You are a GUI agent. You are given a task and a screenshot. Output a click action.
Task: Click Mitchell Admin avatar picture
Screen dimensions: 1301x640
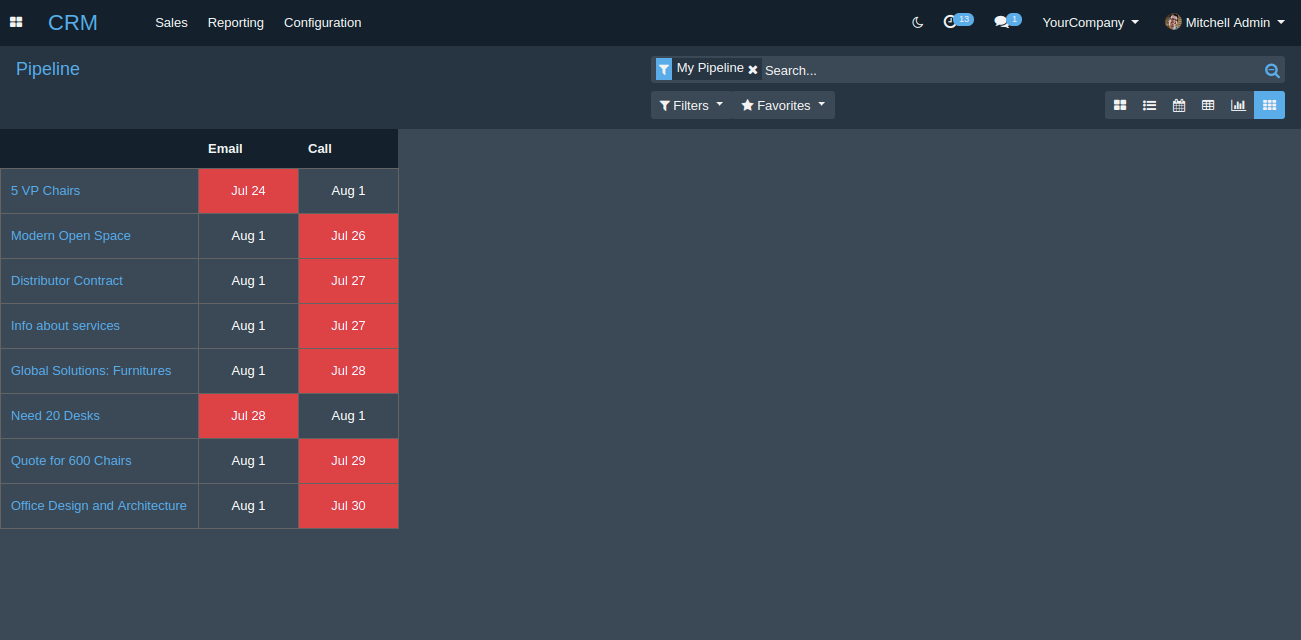pyautogui.click(x=1173, y=22)
